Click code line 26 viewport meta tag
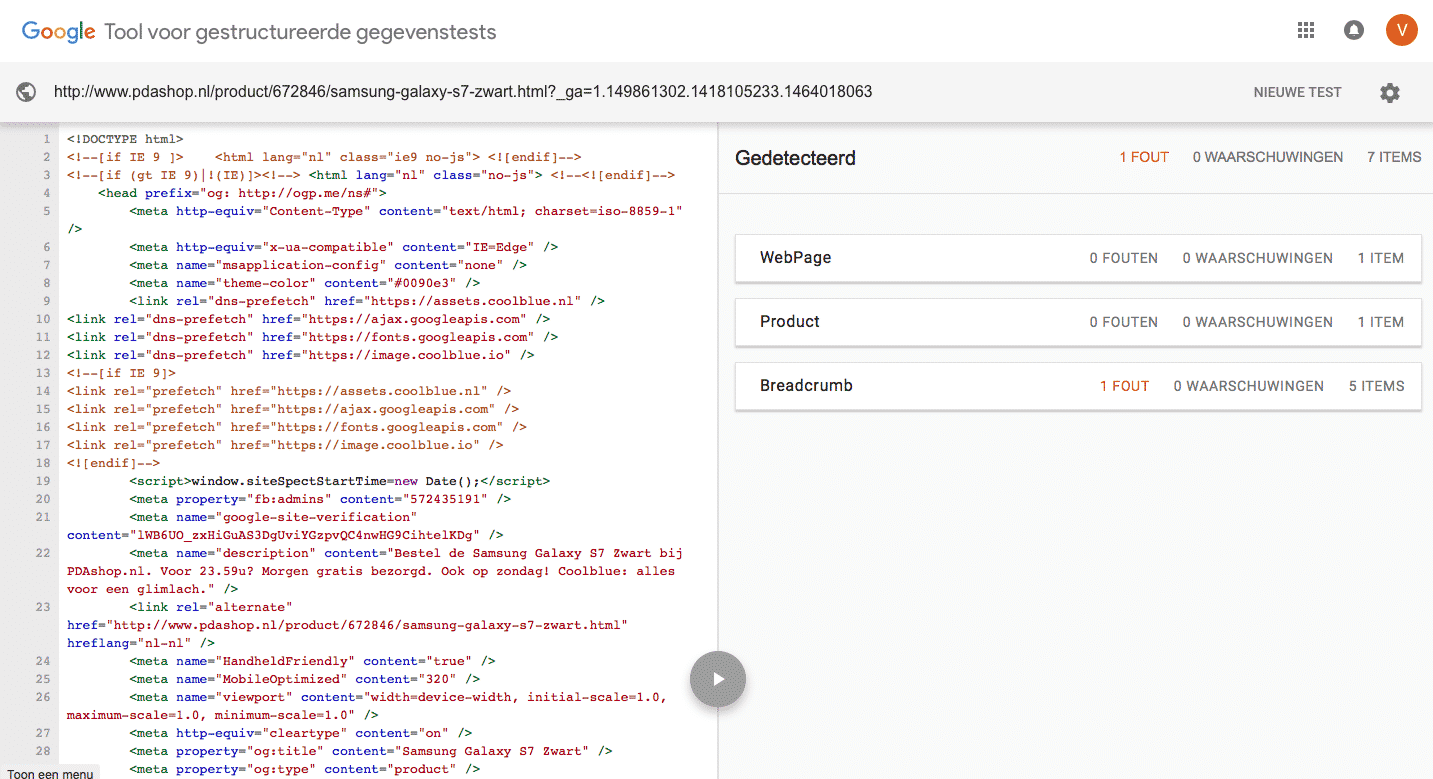This screenshot has height=779, width=1433. point(367,706)
